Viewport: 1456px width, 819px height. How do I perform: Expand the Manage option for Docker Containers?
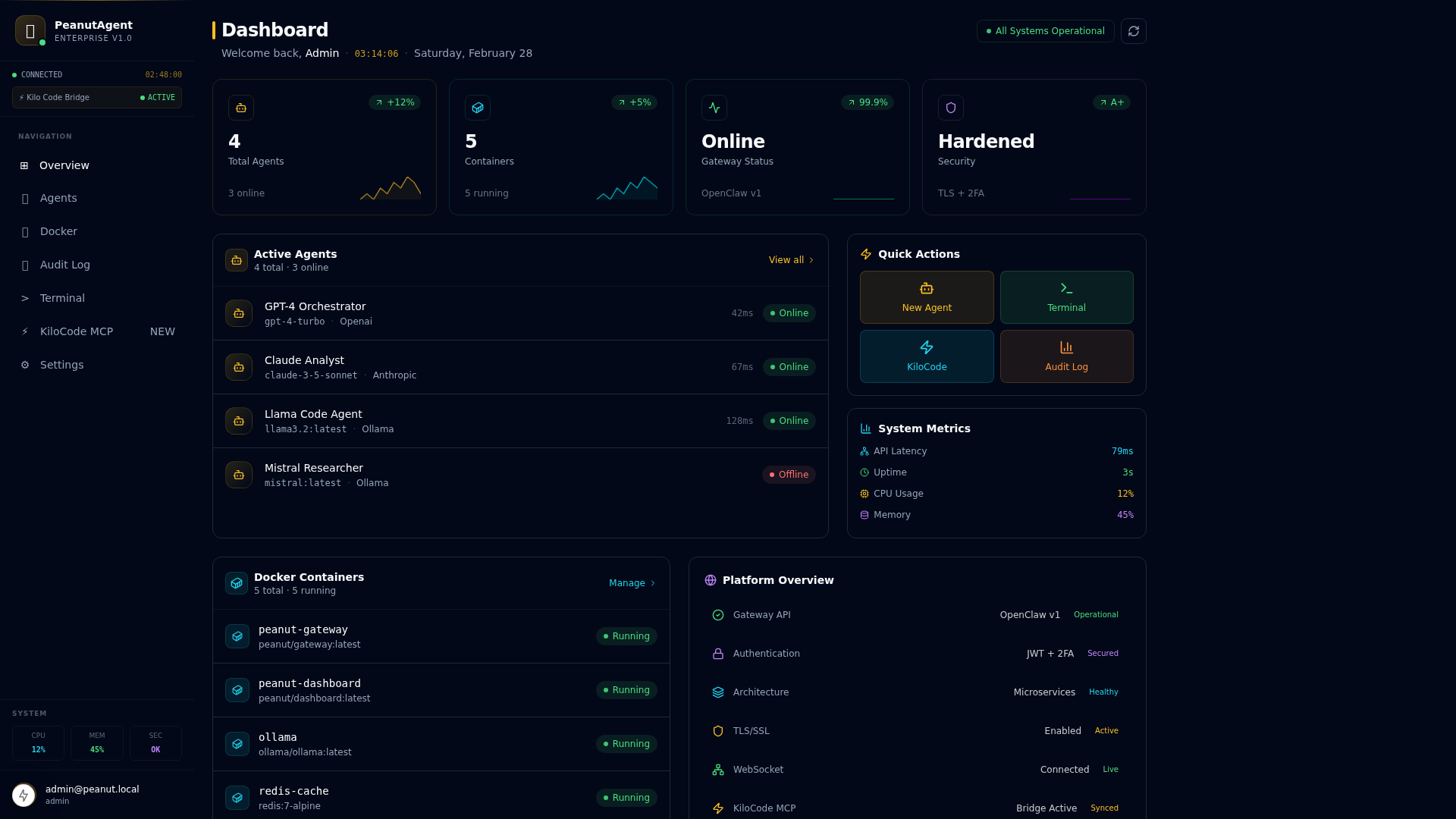[632, 582]
